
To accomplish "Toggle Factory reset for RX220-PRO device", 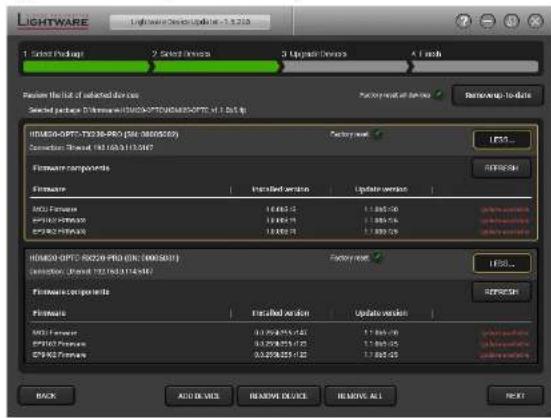I will click(377, 257).
